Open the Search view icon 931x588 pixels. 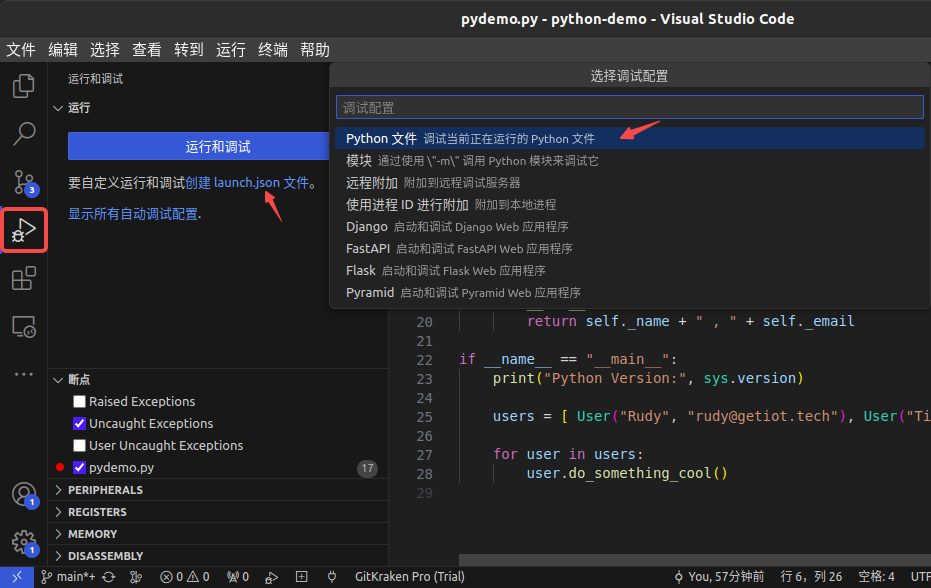(x=23, y=133)
